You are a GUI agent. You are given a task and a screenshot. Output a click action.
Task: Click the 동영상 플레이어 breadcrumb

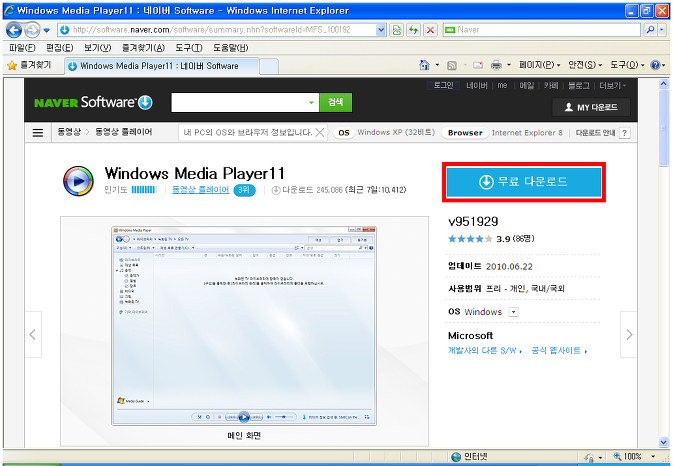pos(123,132)
